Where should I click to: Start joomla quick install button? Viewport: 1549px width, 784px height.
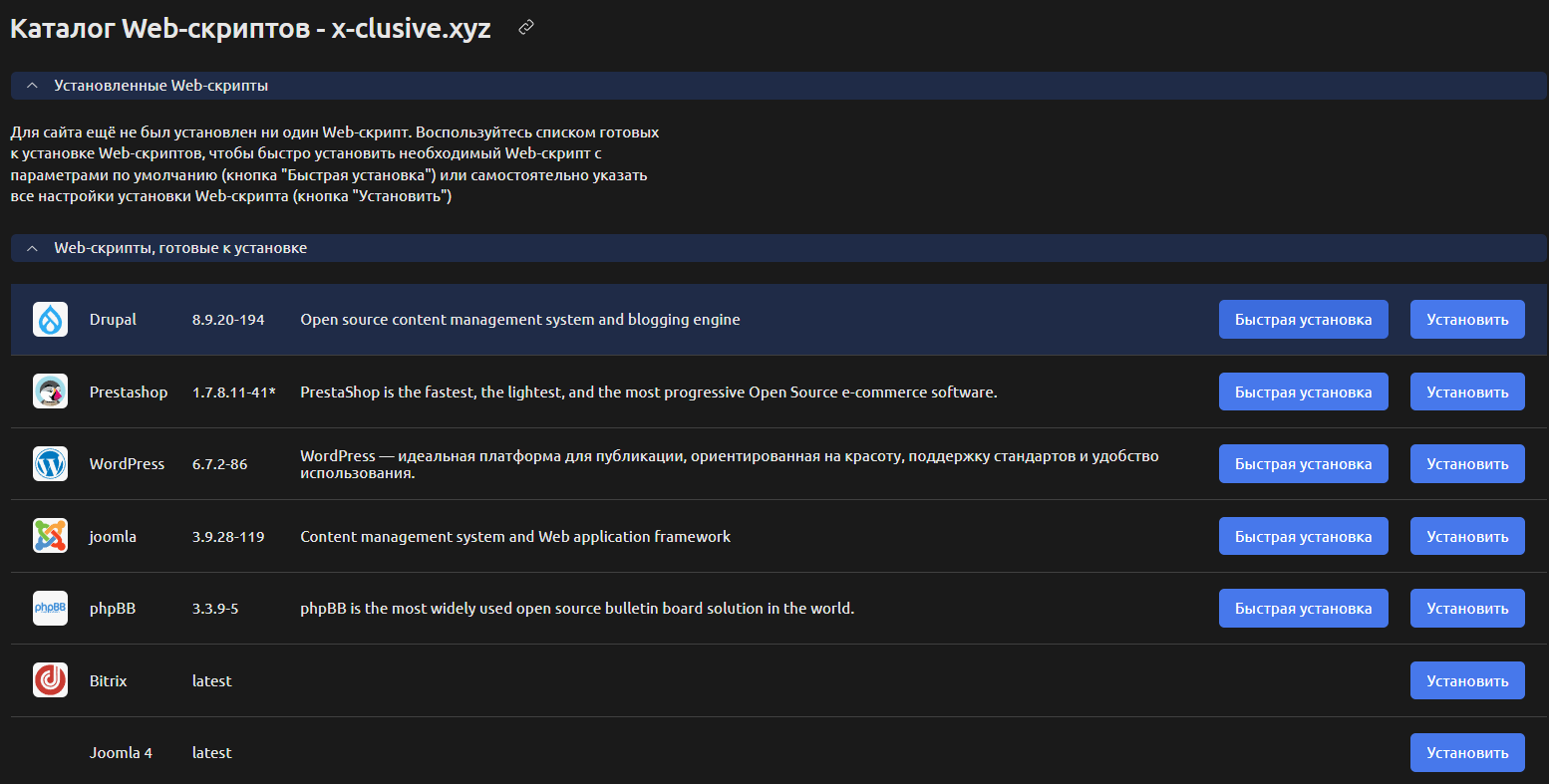pyautogui.click(x=1303, y=536)
